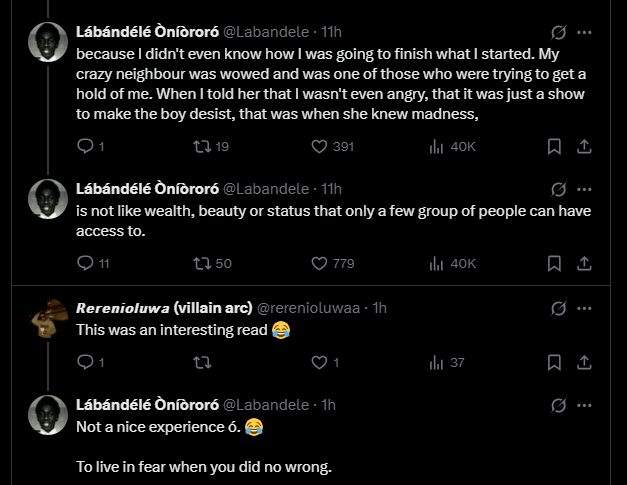Like Rerenioluwa's interesting read tweet
This screenshot has width=627, height=485.
[320, 363]
